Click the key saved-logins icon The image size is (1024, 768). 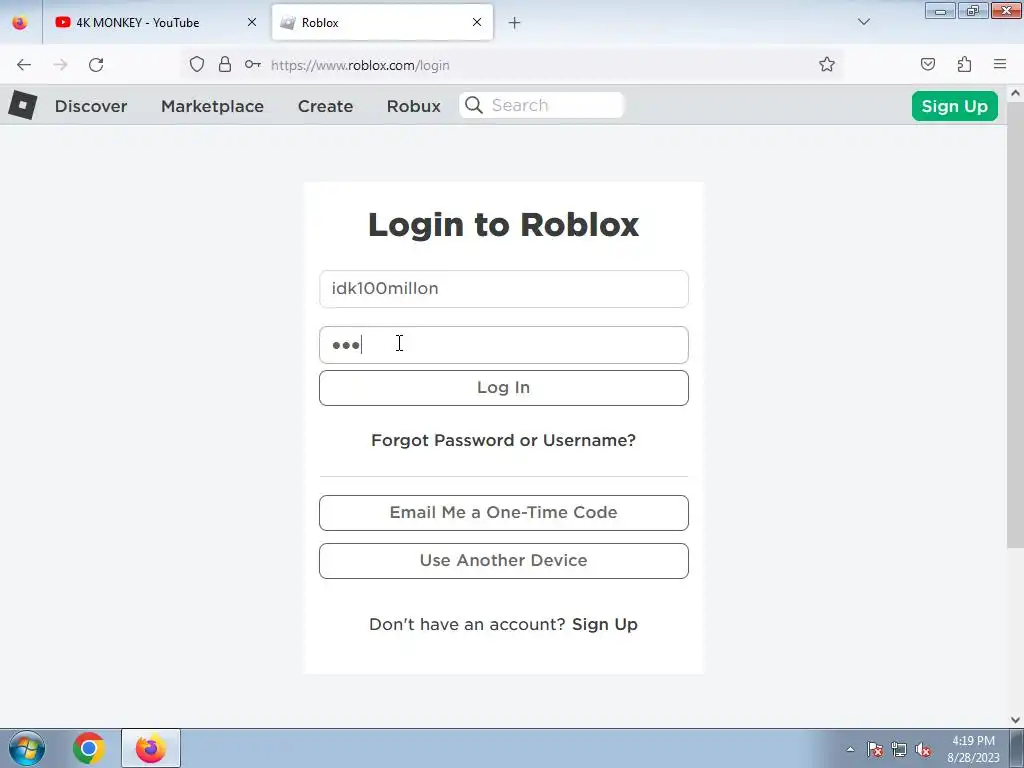pyautogui.click(x=253, y=65)
